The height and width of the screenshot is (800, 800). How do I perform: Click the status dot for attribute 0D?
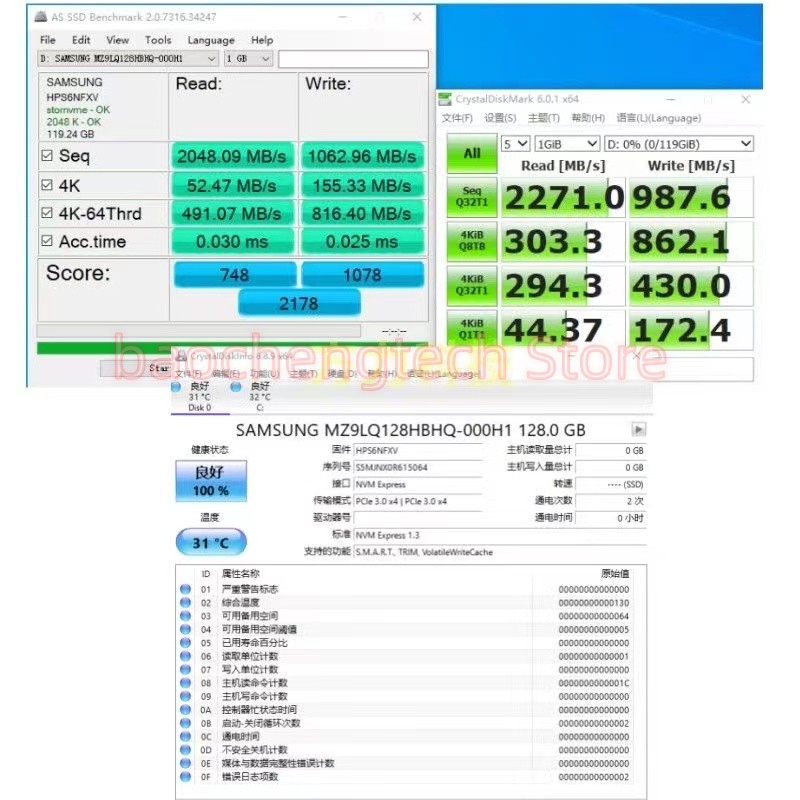185,749
